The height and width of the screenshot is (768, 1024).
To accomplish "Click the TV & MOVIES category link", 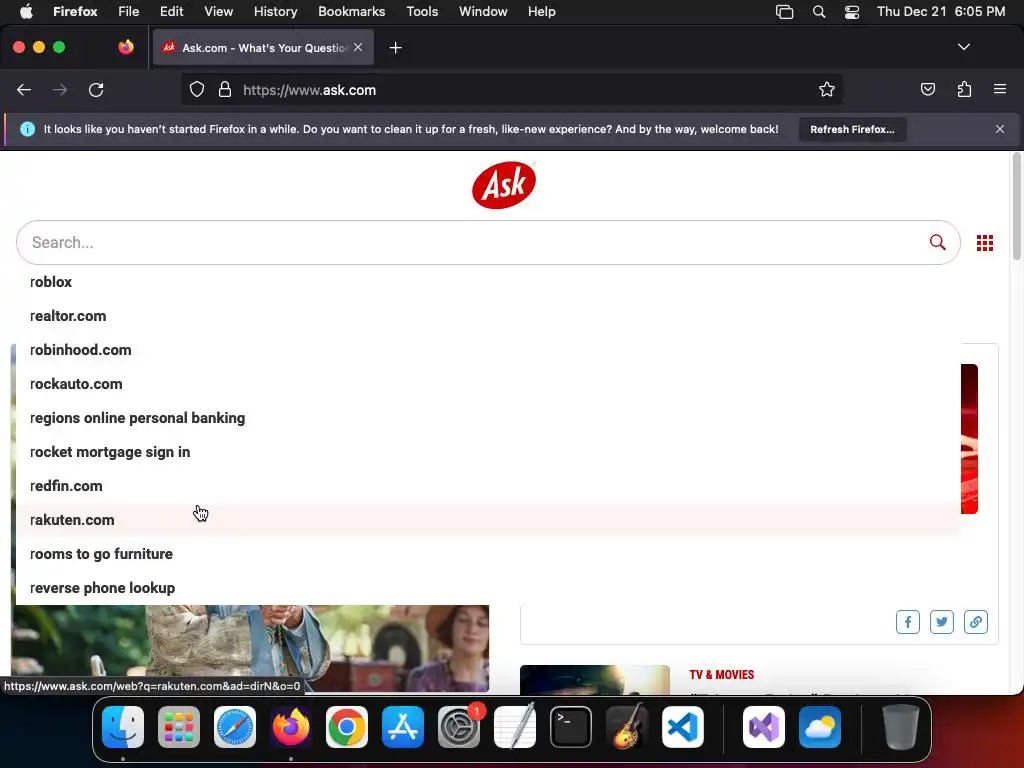I will 722,675.
